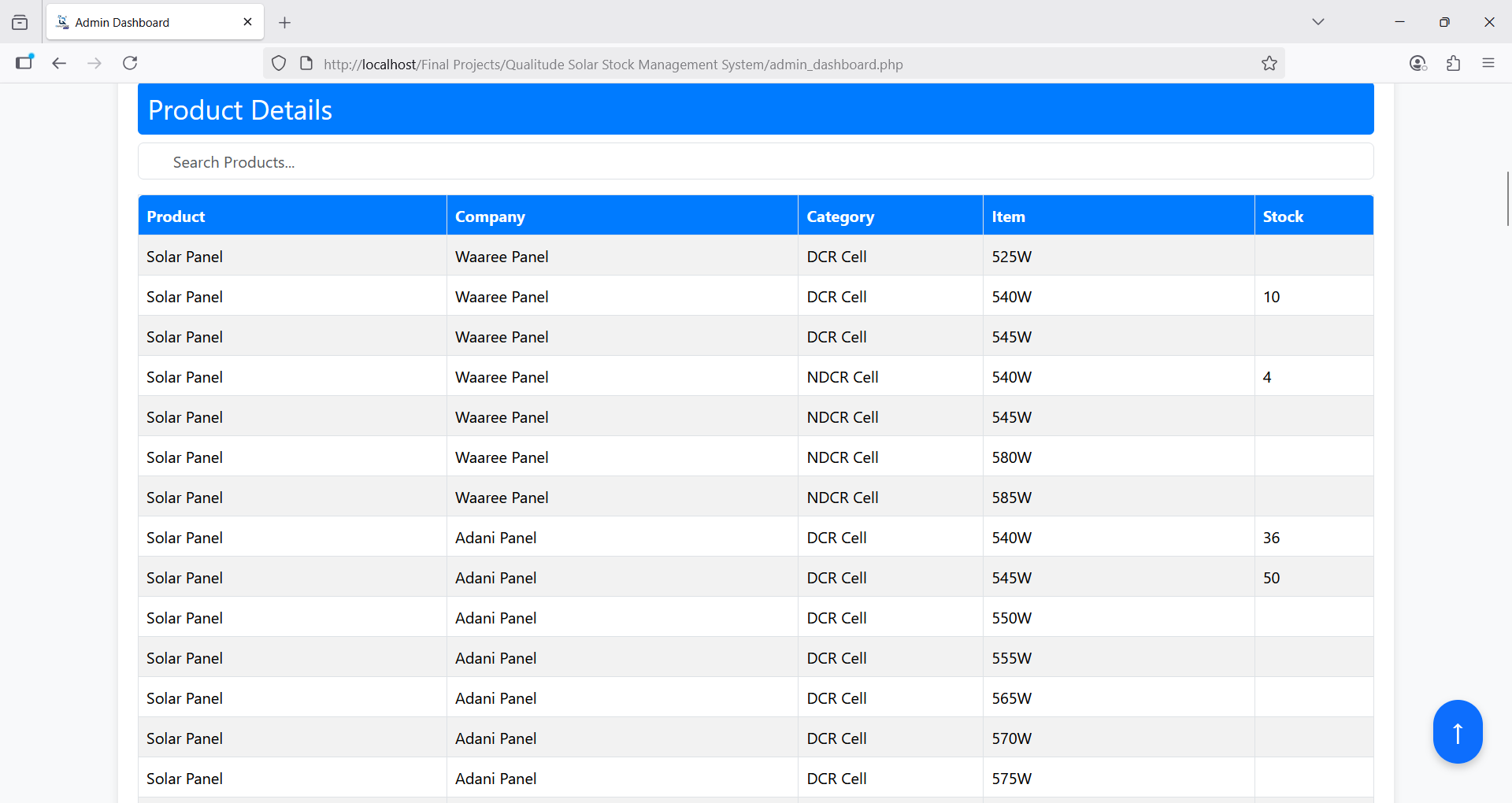This screenshot has width=1512, height=803.
Task: Open Firefox View recent browsing
Action: coord(20,22)
